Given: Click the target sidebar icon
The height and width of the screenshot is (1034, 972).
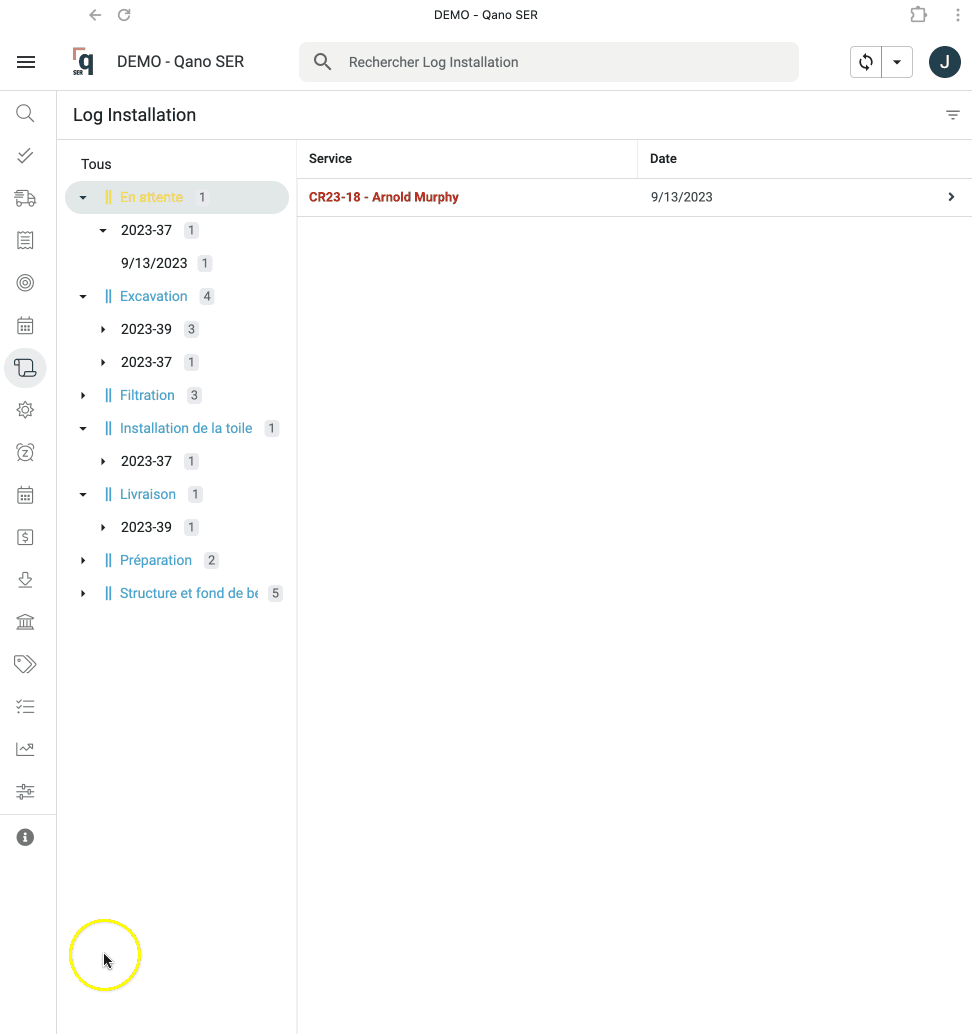Looking at the screenshot, I should click(x=25, y=283).
